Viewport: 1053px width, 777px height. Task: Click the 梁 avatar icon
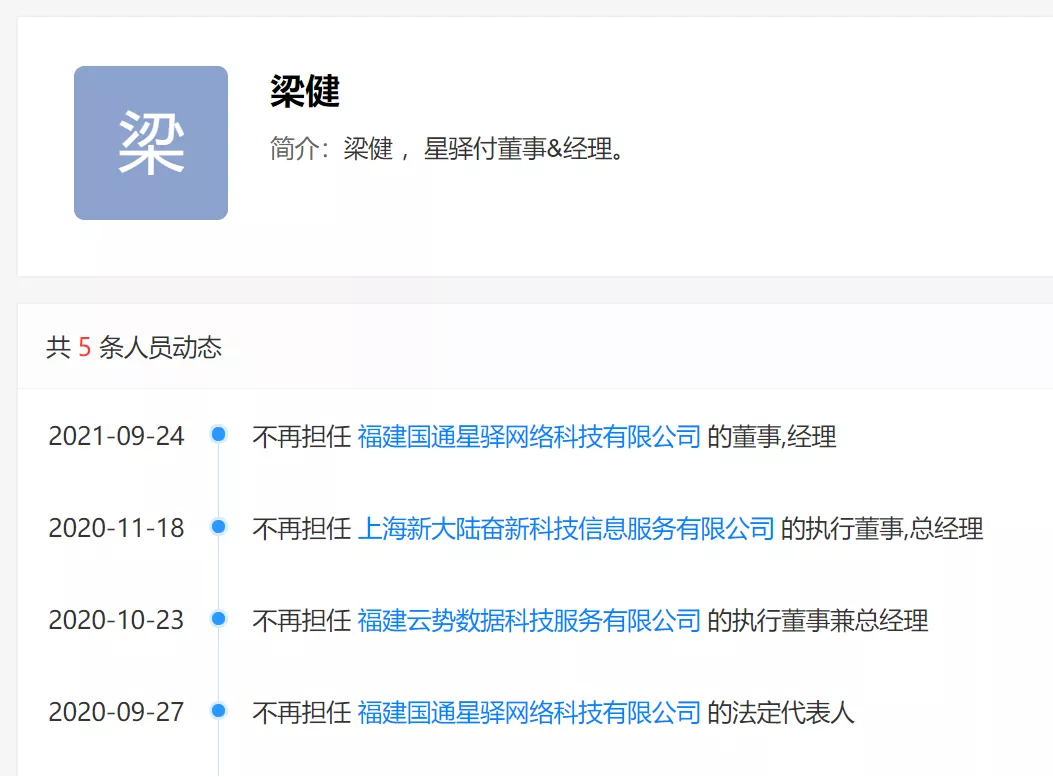pos(150,143)
